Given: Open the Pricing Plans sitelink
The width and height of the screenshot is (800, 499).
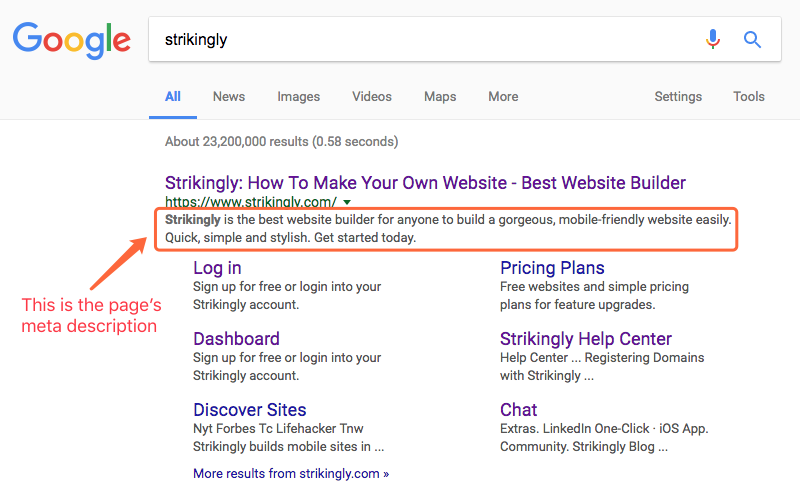Looking at the screenshot, I should click(552, 268).
